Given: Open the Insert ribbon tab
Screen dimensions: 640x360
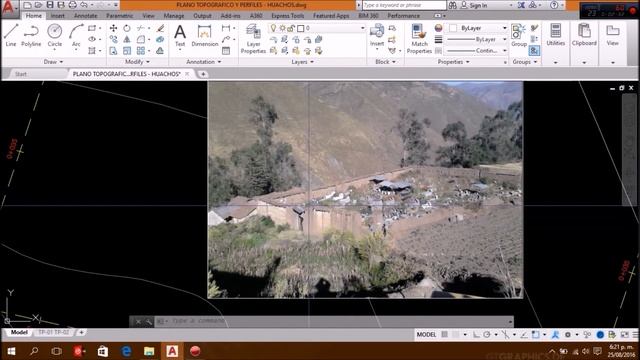Looking at the screenshot, I should [58, 16].
